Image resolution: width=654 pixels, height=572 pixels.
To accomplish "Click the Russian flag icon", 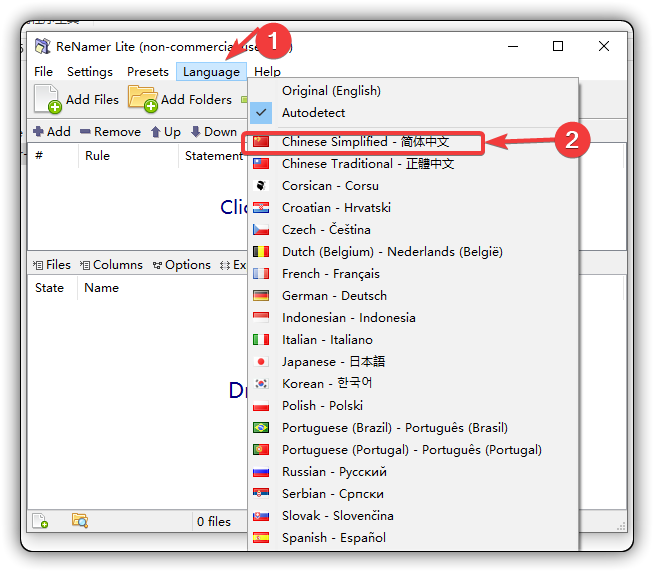I will point(261,472).
